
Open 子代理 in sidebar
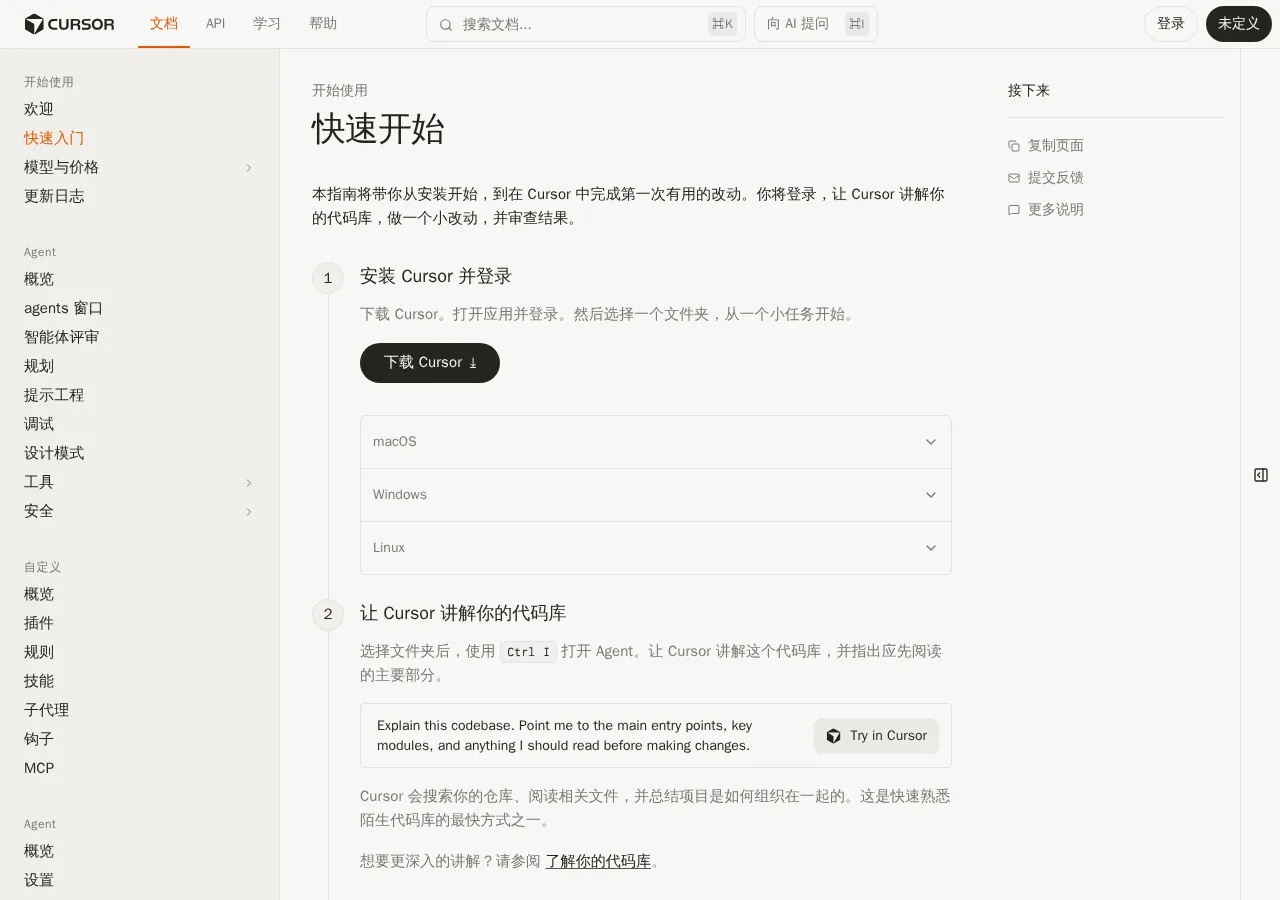pyautogui.click(x=47, y=711)
